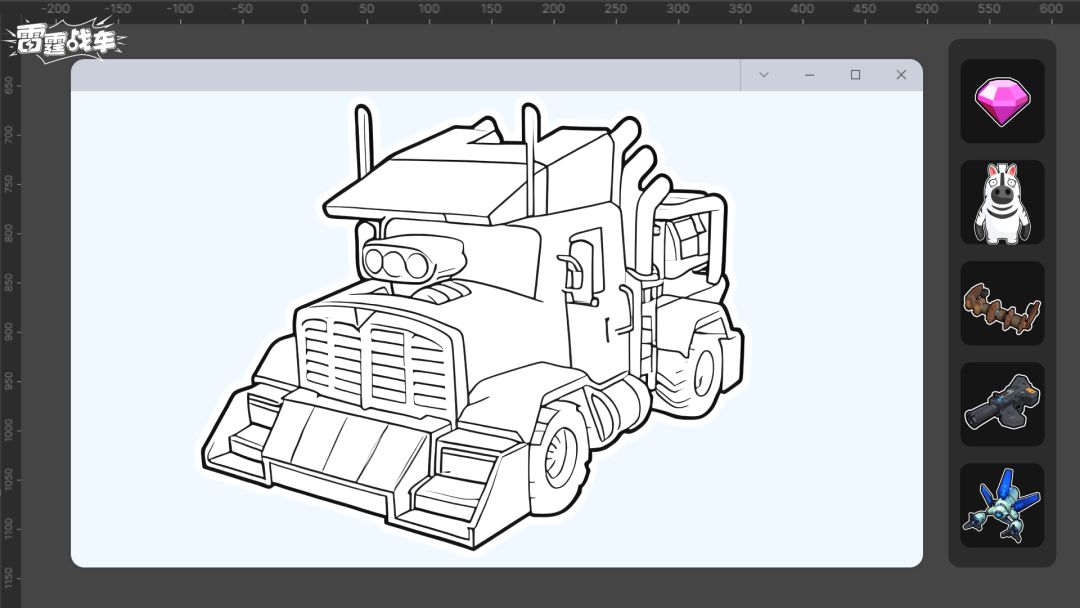The width and height of the screenshot is (1080, 608).
Task: Click the 雷霆战车 logo
Action: point(65,41)
